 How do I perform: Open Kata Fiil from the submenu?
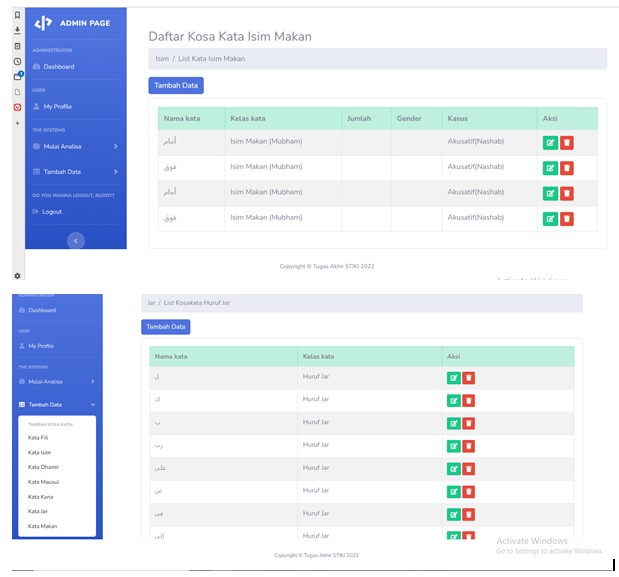[x=38, y=437]
